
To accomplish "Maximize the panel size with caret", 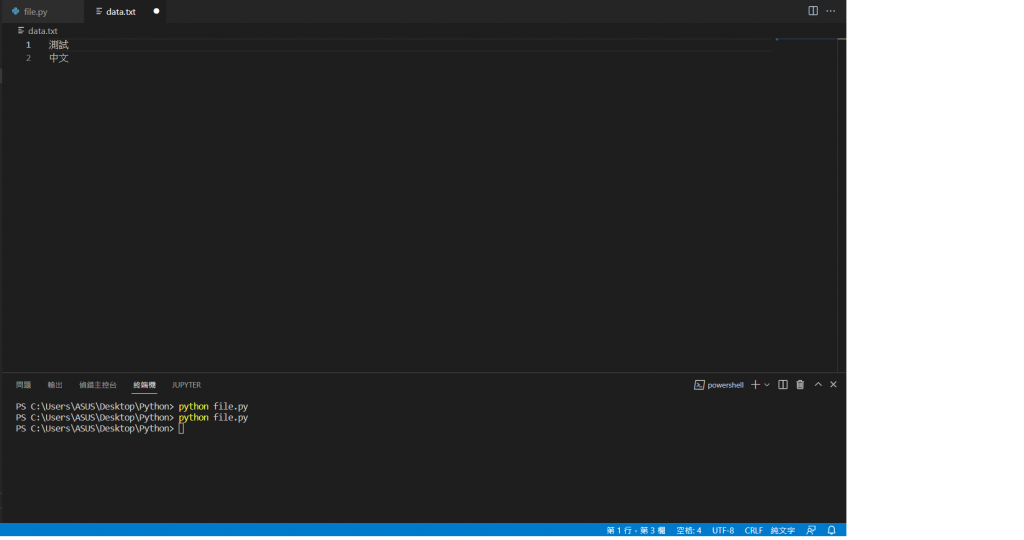I will tap(818, 385).
